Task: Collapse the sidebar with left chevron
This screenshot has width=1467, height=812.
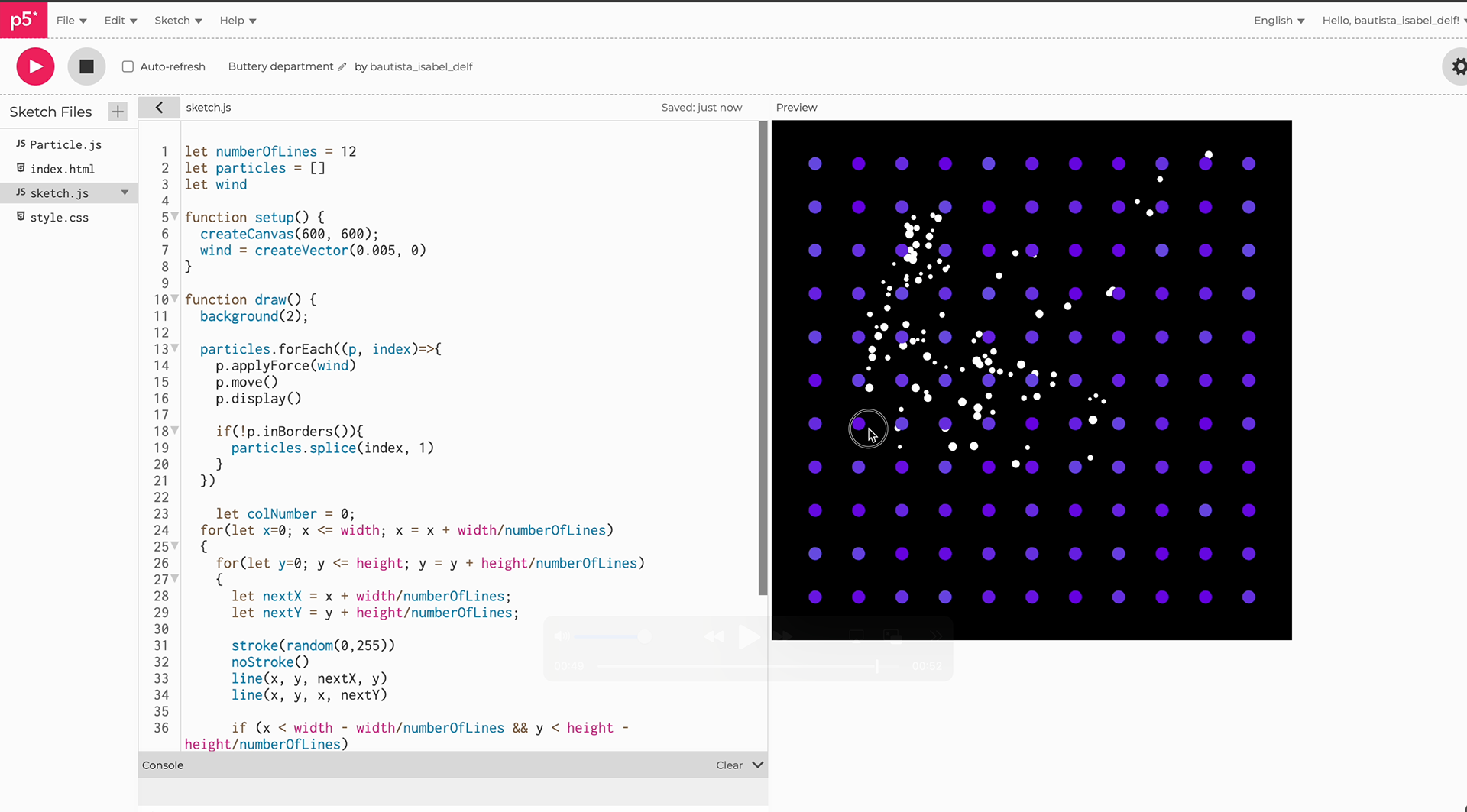Action: point(159,108)
